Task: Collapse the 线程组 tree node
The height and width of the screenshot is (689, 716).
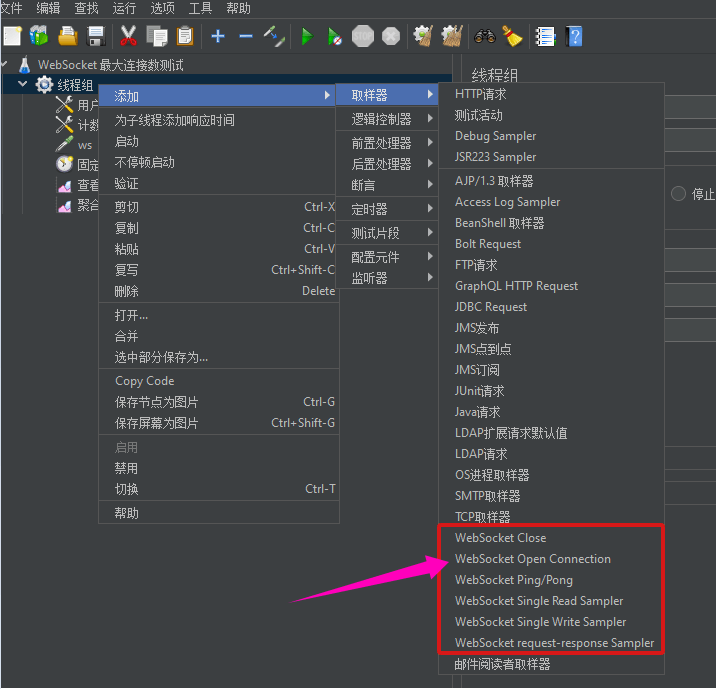Action: (x=23, y=85)
